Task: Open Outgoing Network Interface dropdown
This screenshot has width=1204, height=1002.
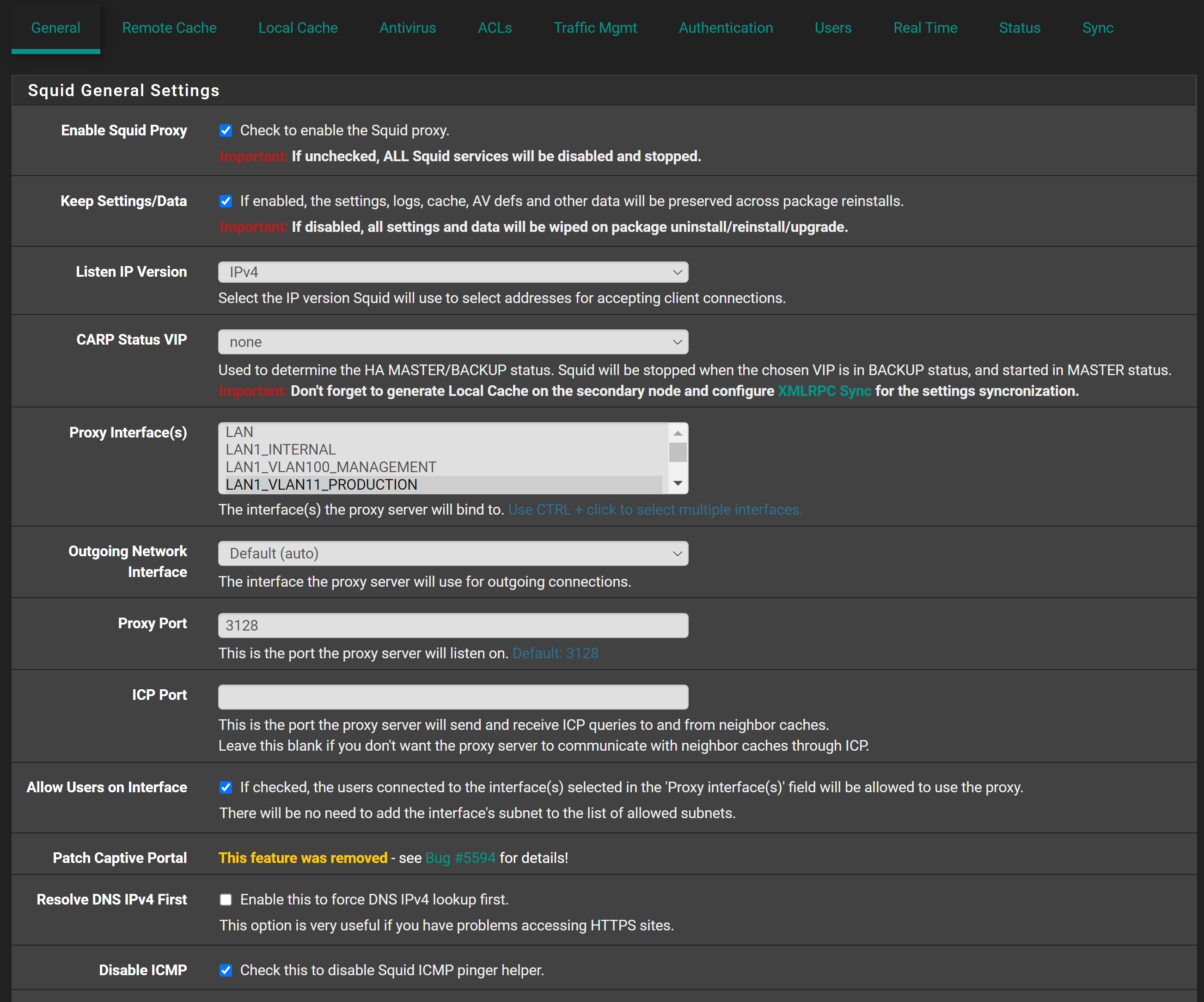Action: tap(453, 553)
